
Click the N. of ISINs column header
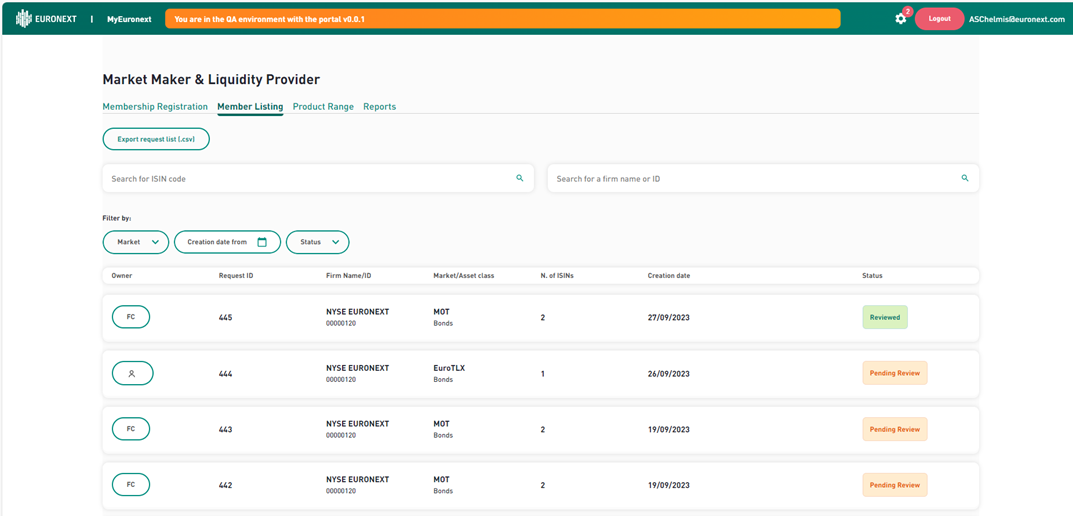[x=557, y=276]
